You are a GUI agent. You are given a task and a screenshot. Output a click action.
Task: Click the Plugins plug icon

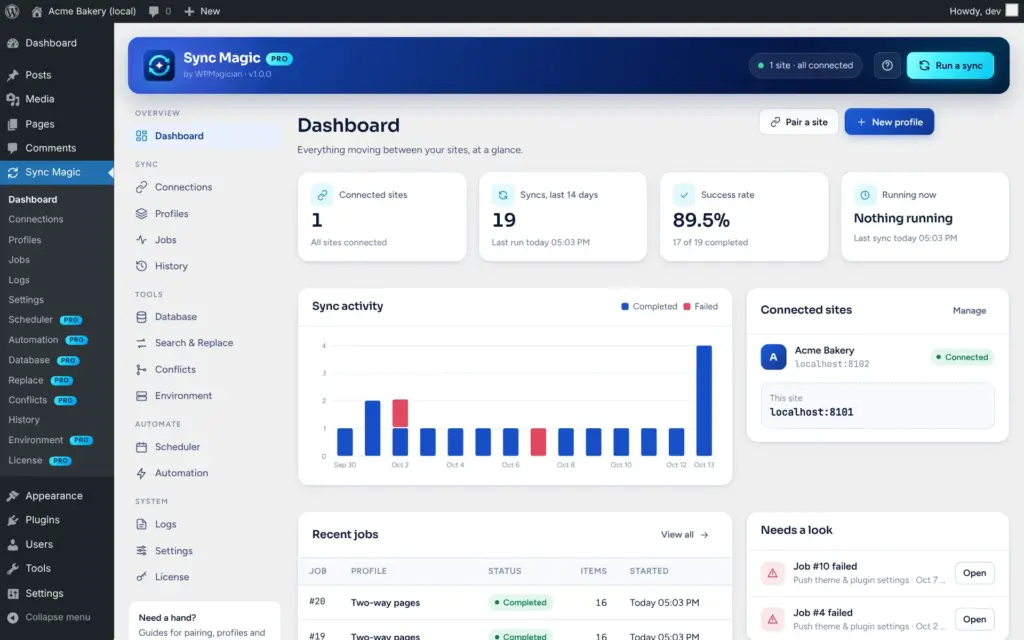coord(12,520)
